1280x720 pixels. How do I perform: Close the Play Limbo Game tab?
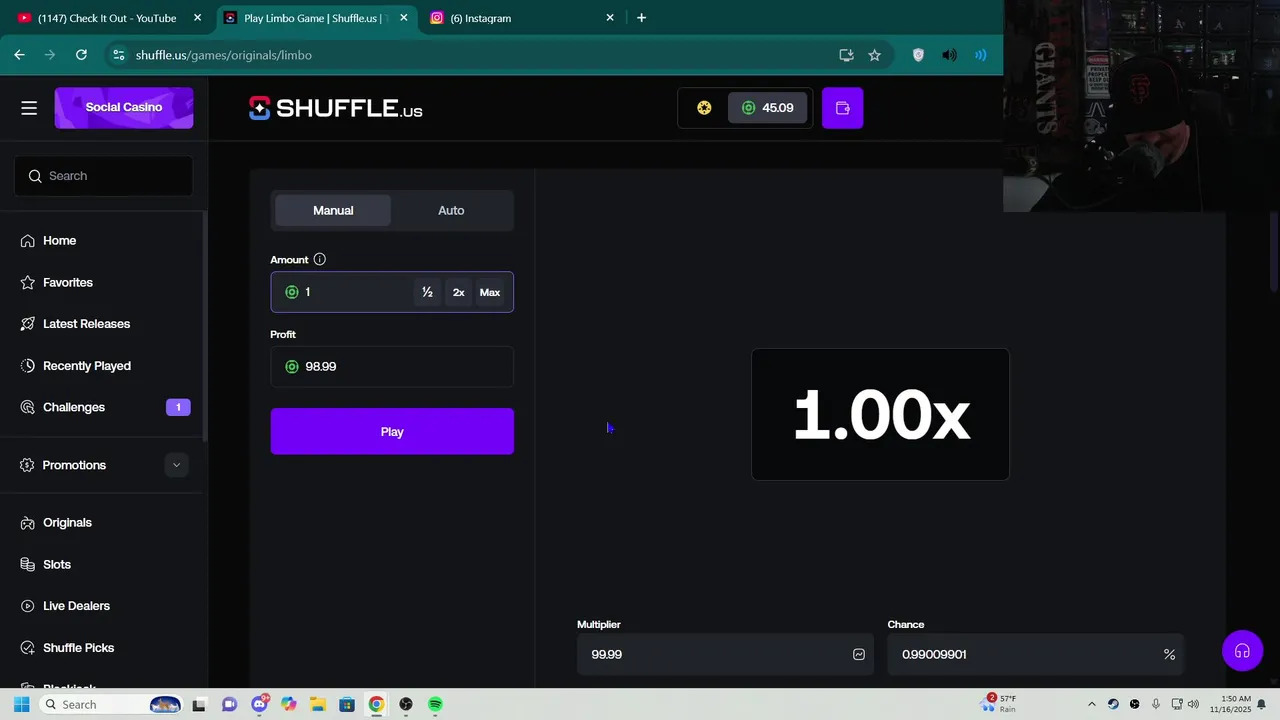tap(403, 18)
